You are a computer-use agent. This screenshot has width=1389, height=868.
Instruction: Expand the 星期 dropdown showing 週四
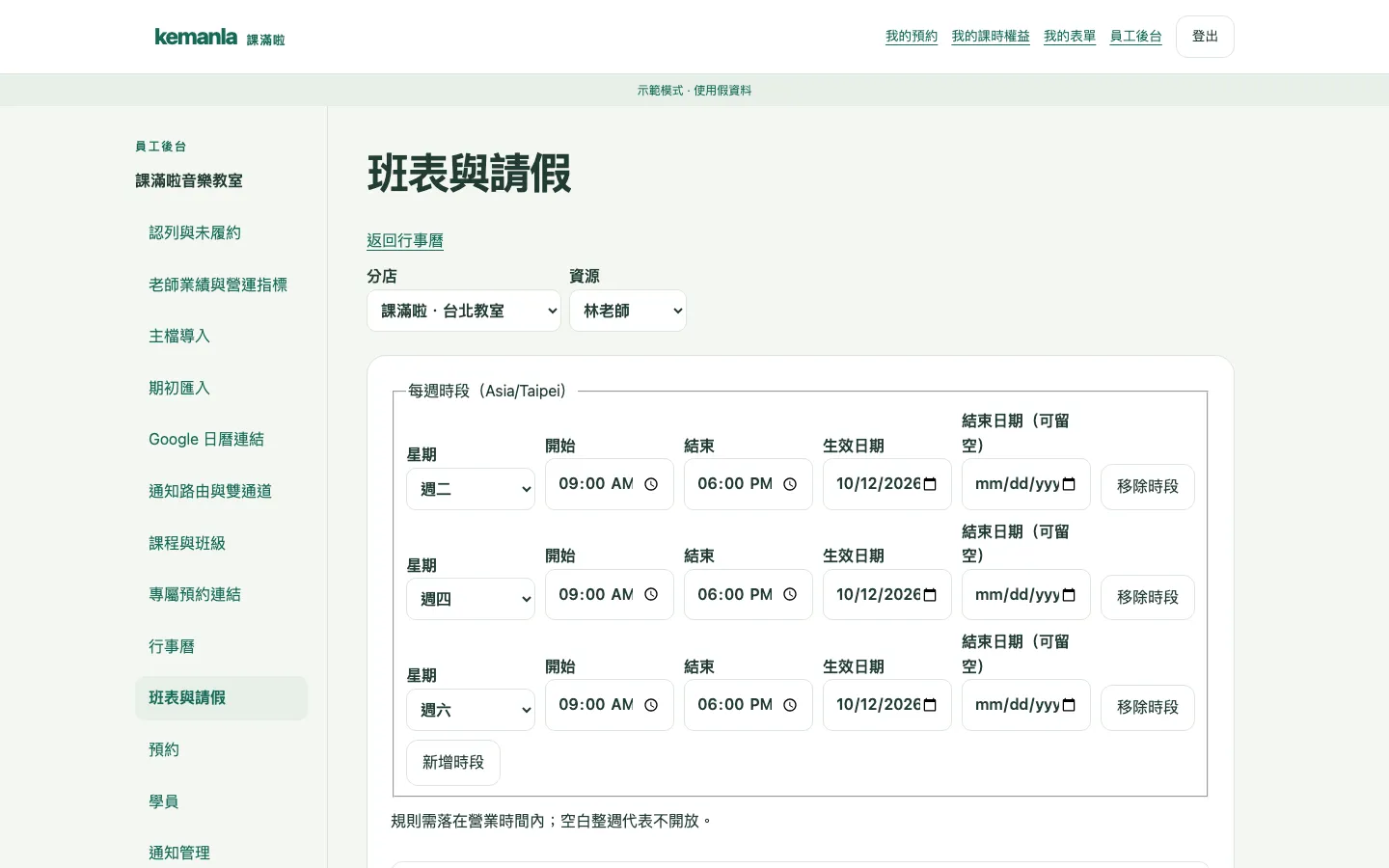[471, 599]
